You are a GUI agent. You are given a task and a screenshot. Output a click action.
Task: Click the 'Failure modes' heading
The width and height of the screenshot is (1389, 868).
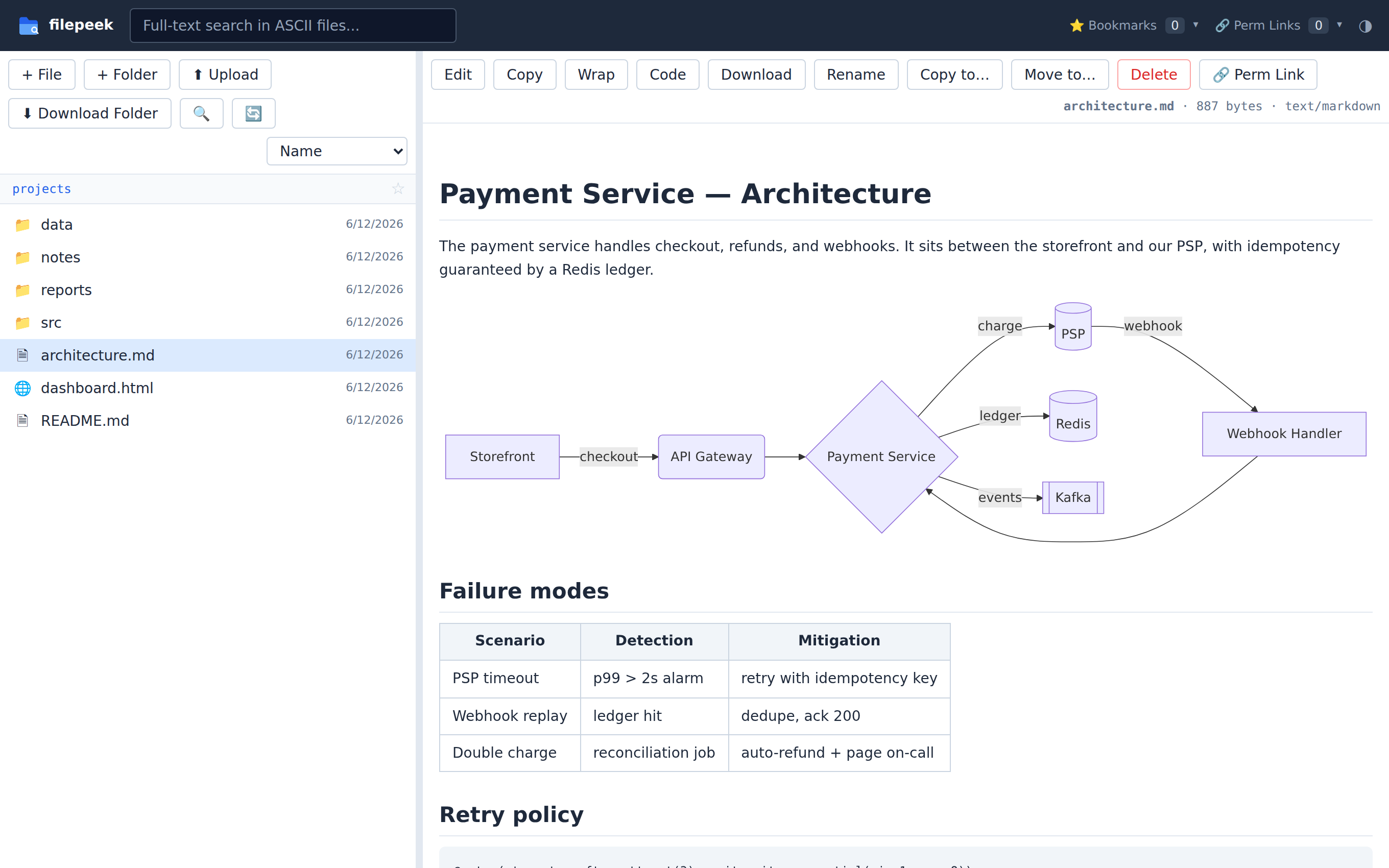[x=523, y=591]
